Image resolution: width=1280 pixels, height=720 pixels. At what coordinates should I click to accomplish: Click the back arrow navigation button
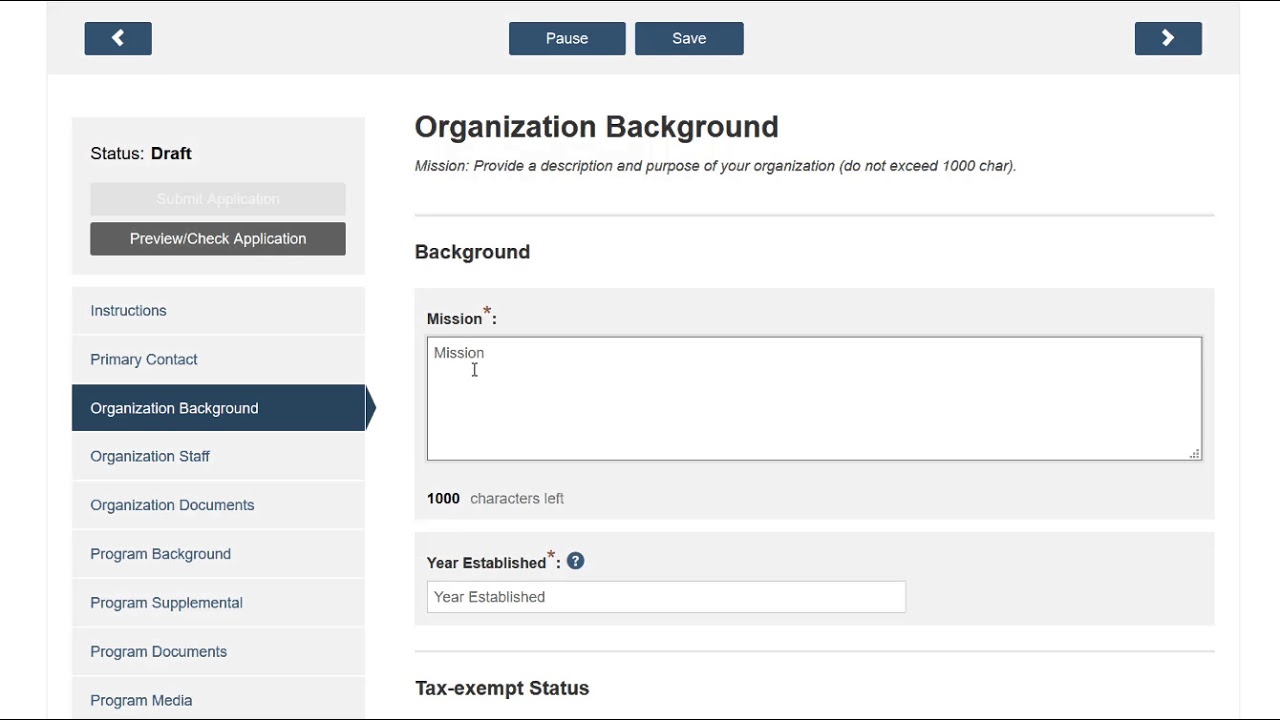tap(118, 38)
